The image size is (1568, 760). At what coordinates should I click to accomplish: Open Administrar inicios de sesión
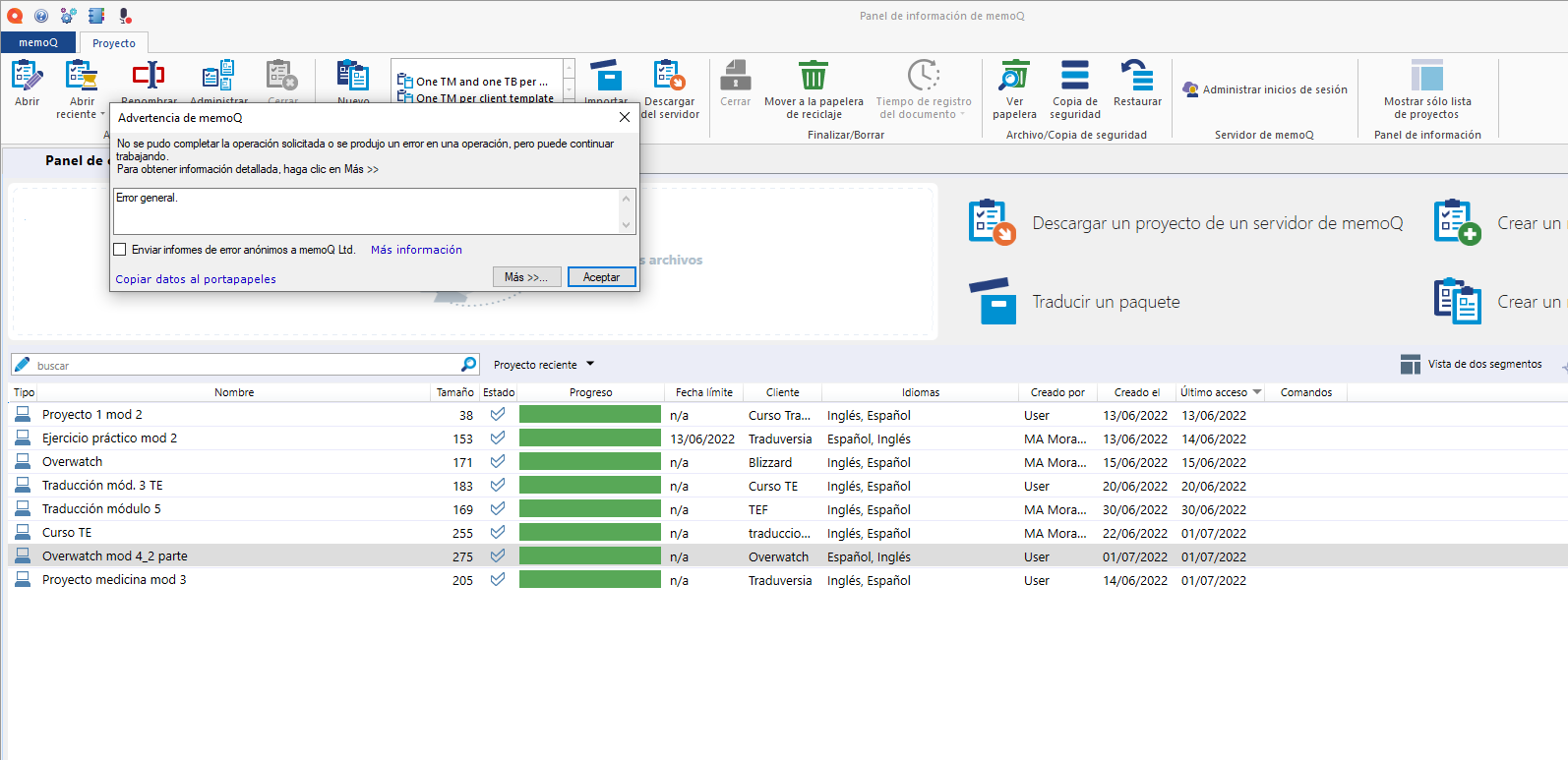pos(1265,89)
